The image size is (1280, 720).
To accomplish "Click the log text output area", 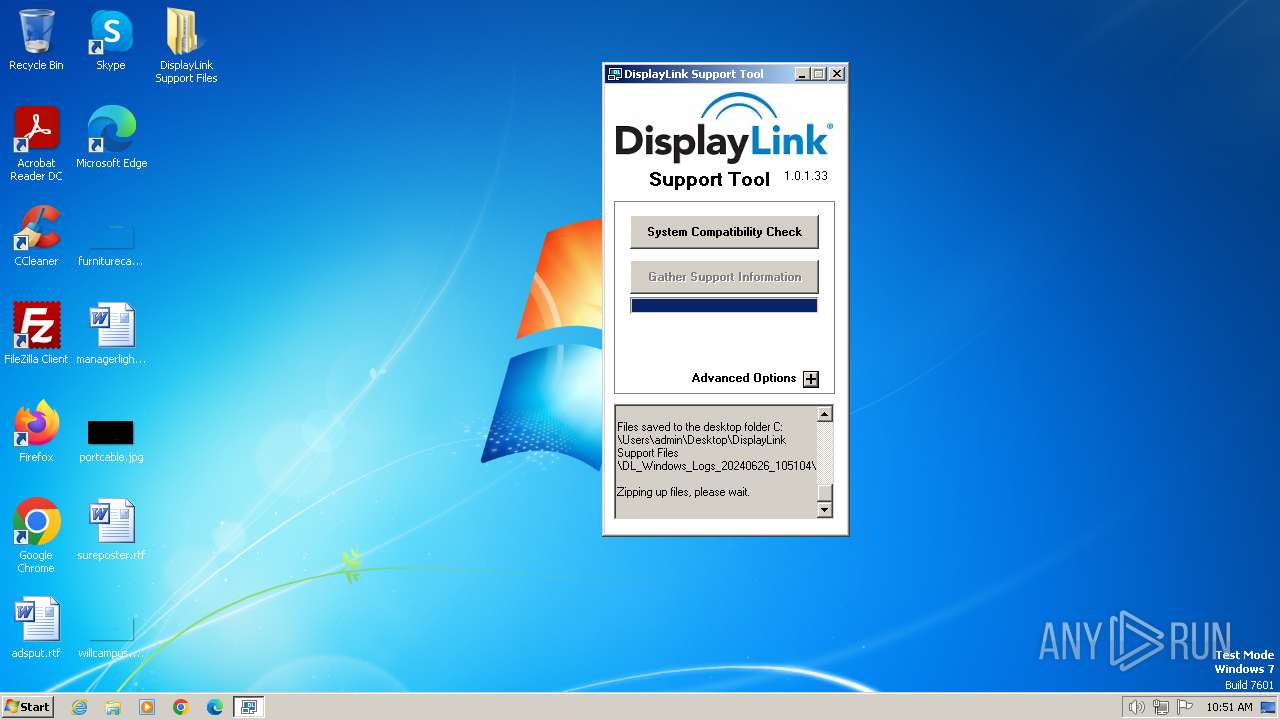I will (716, 461).
